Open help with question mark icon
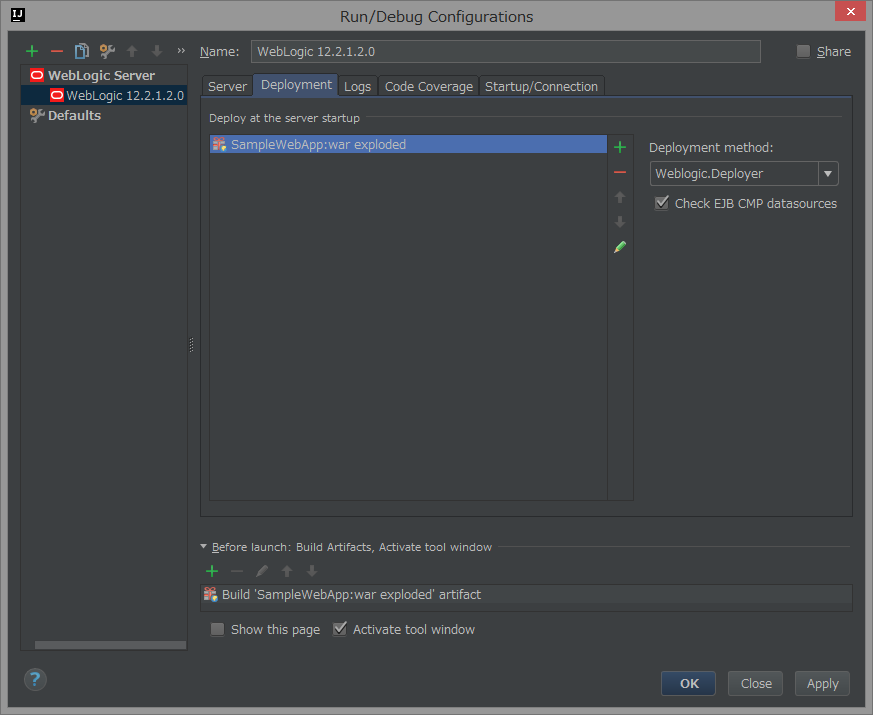 tap(35, 679)
